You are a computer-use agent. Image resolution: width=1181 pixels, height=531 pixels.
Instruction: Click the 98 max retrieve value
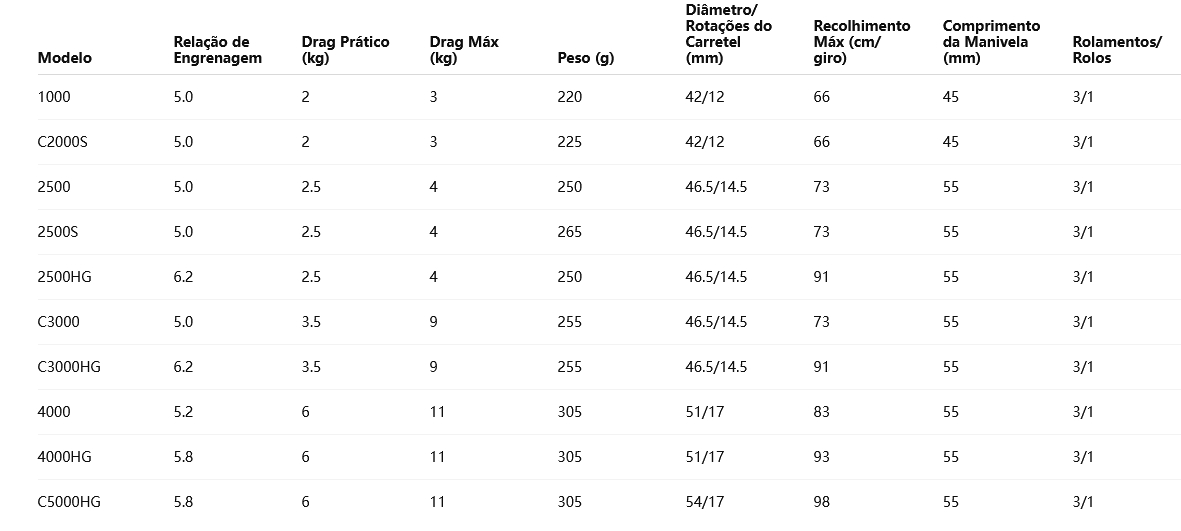[x=822, y=502]
